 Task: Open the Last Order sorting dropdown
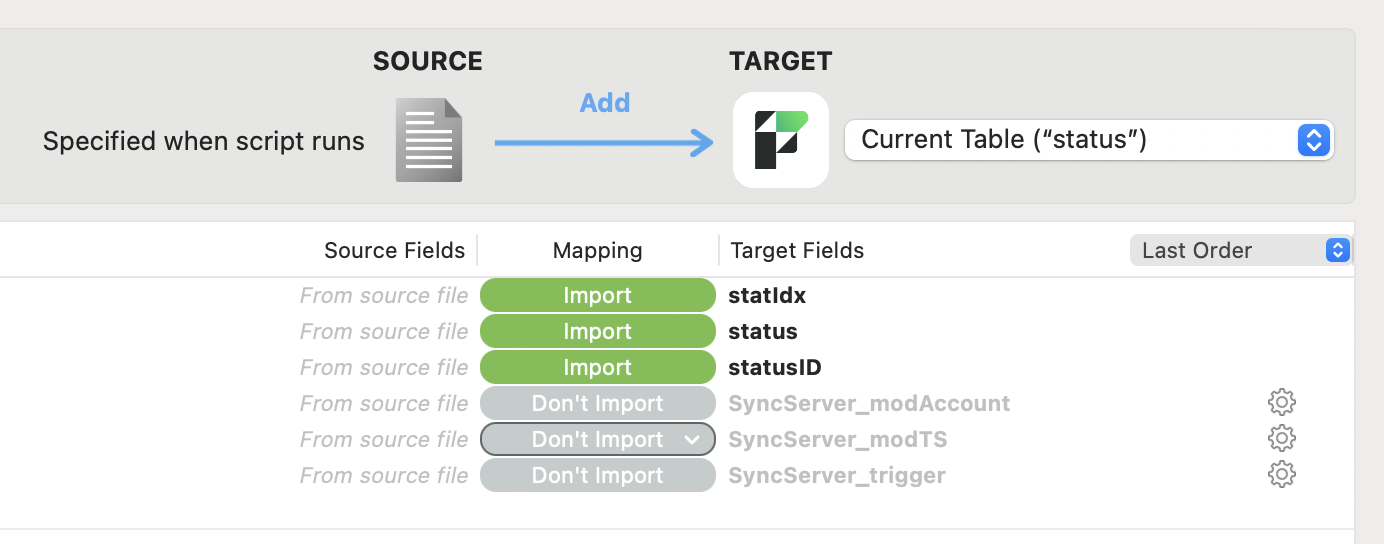coord(1240,250)
